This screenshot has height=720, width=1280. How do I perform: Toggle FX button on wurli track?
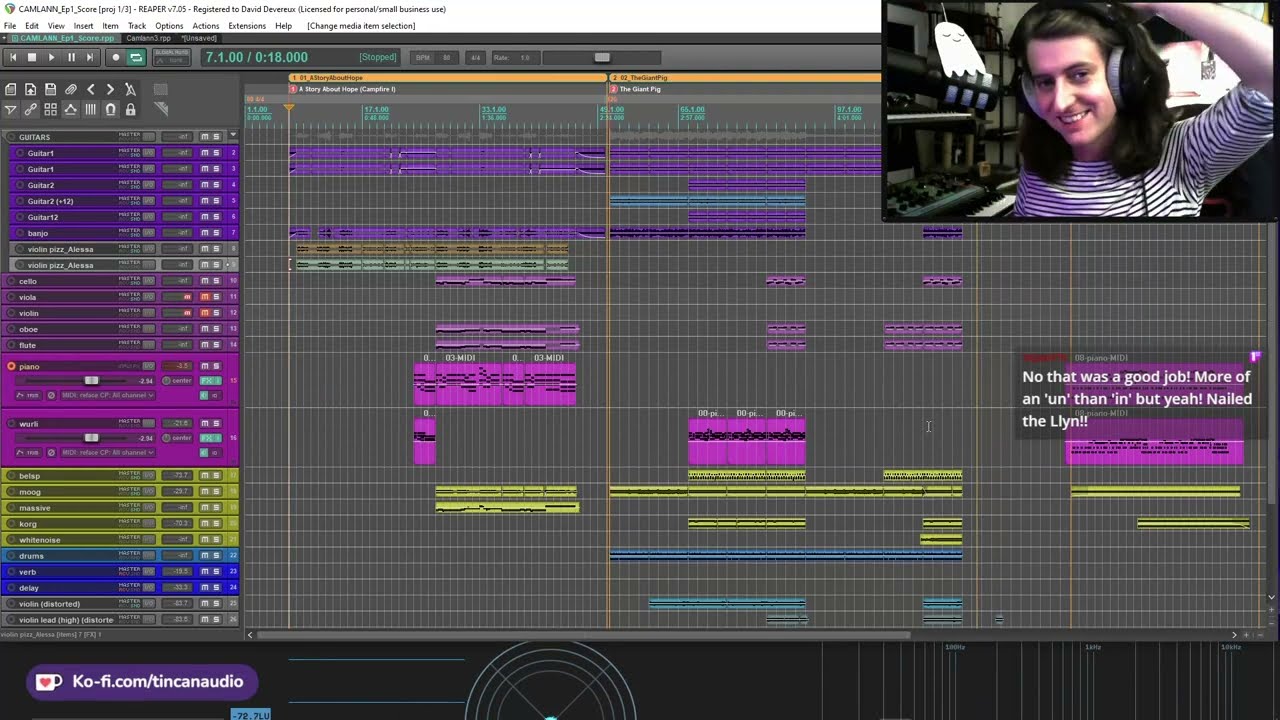point(209,438)
